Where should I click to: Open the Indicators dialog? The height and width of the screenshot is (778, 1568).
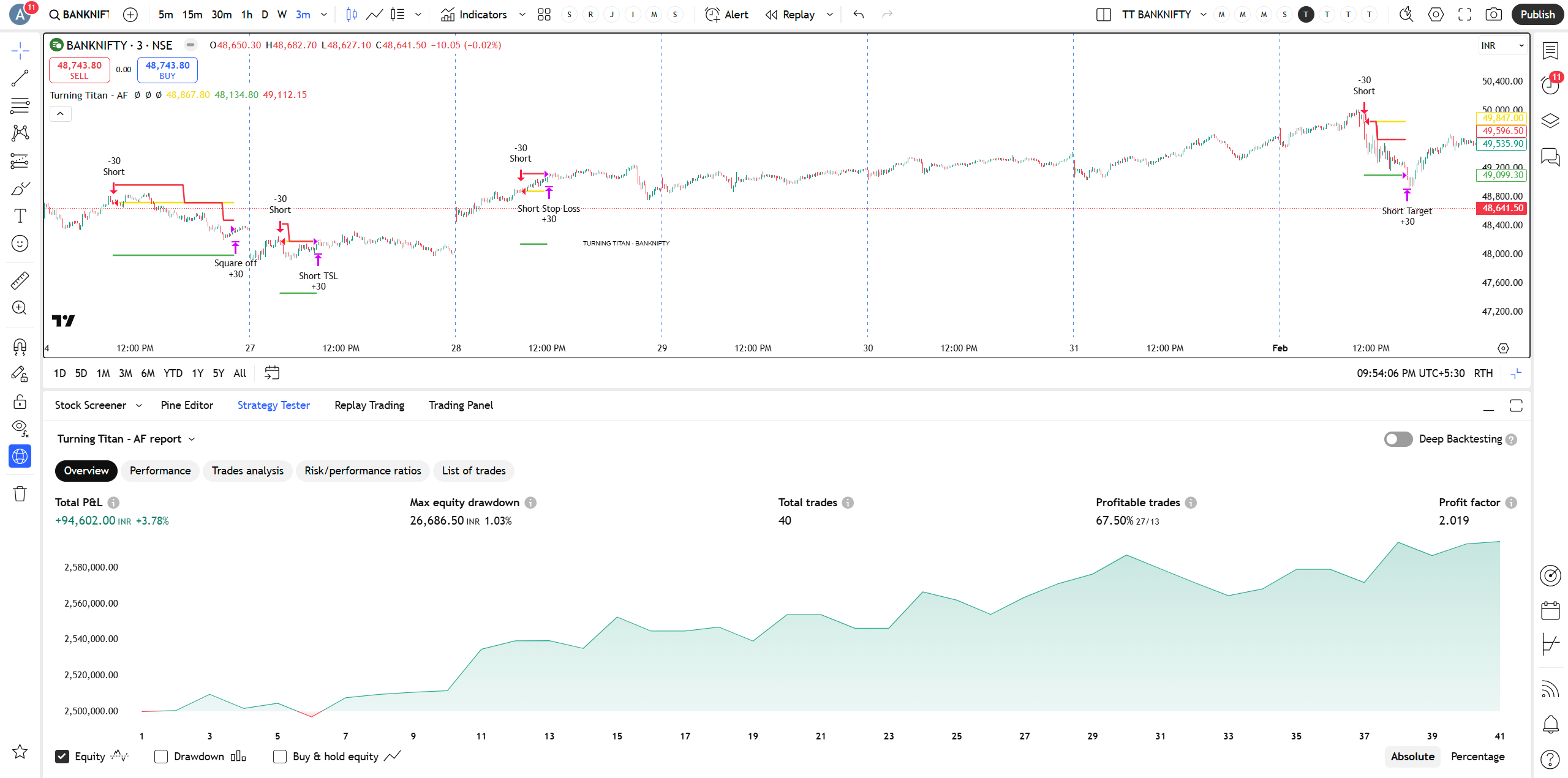click(x=474, y=15)
